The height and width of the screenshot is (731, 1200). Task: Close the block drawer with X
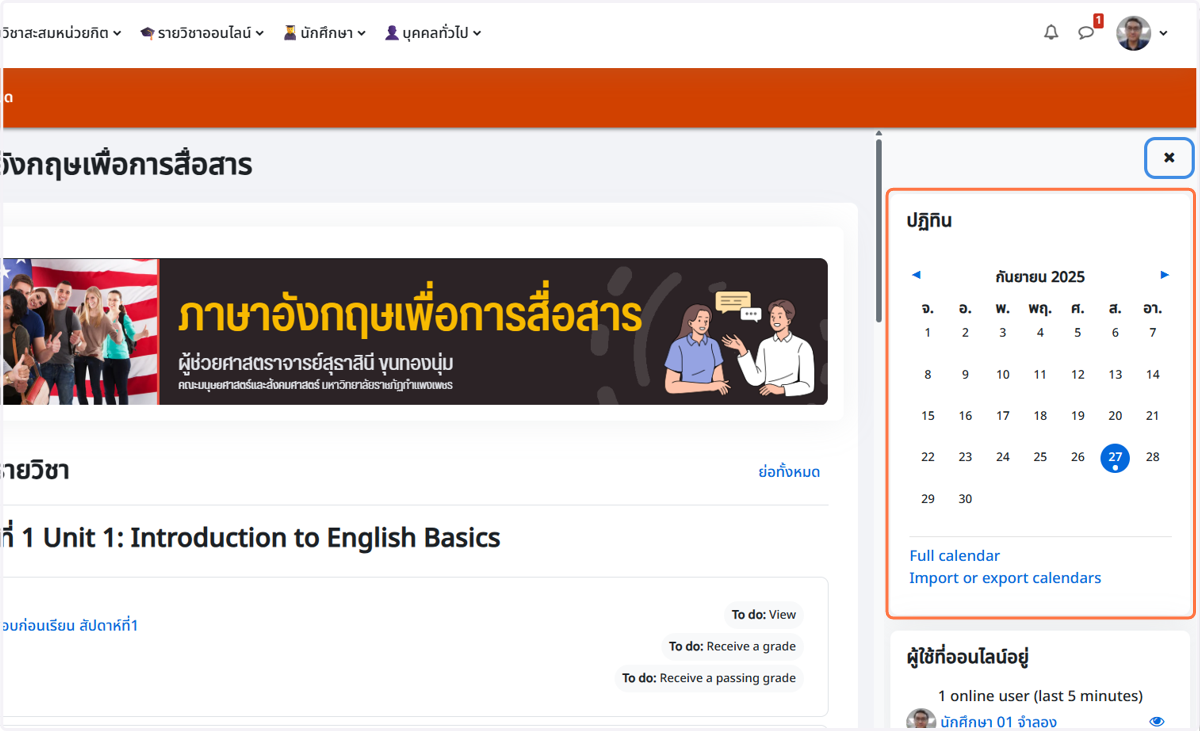(1169, 158)
